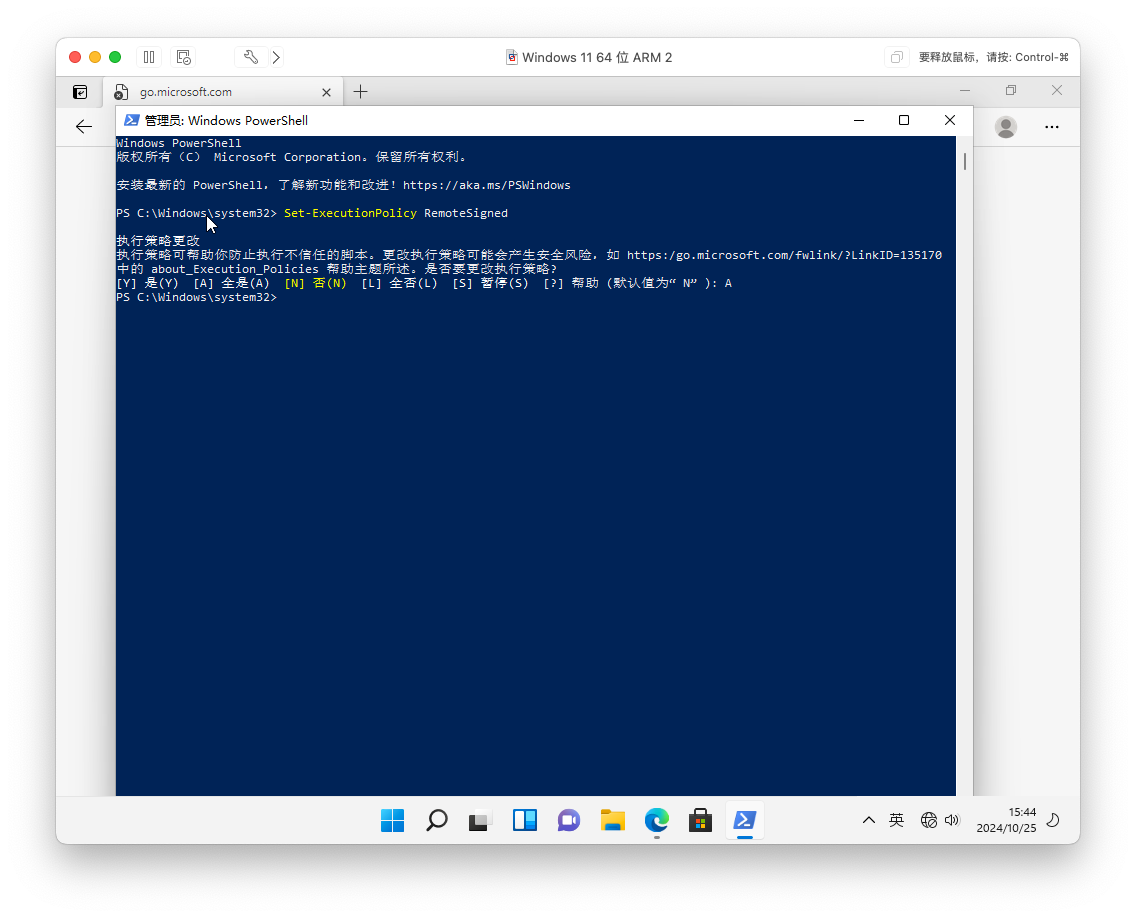The width and height of the screenshot is (1136, 918).
Task: Open Task View on taskbar
Action: [x=480, y=820]
